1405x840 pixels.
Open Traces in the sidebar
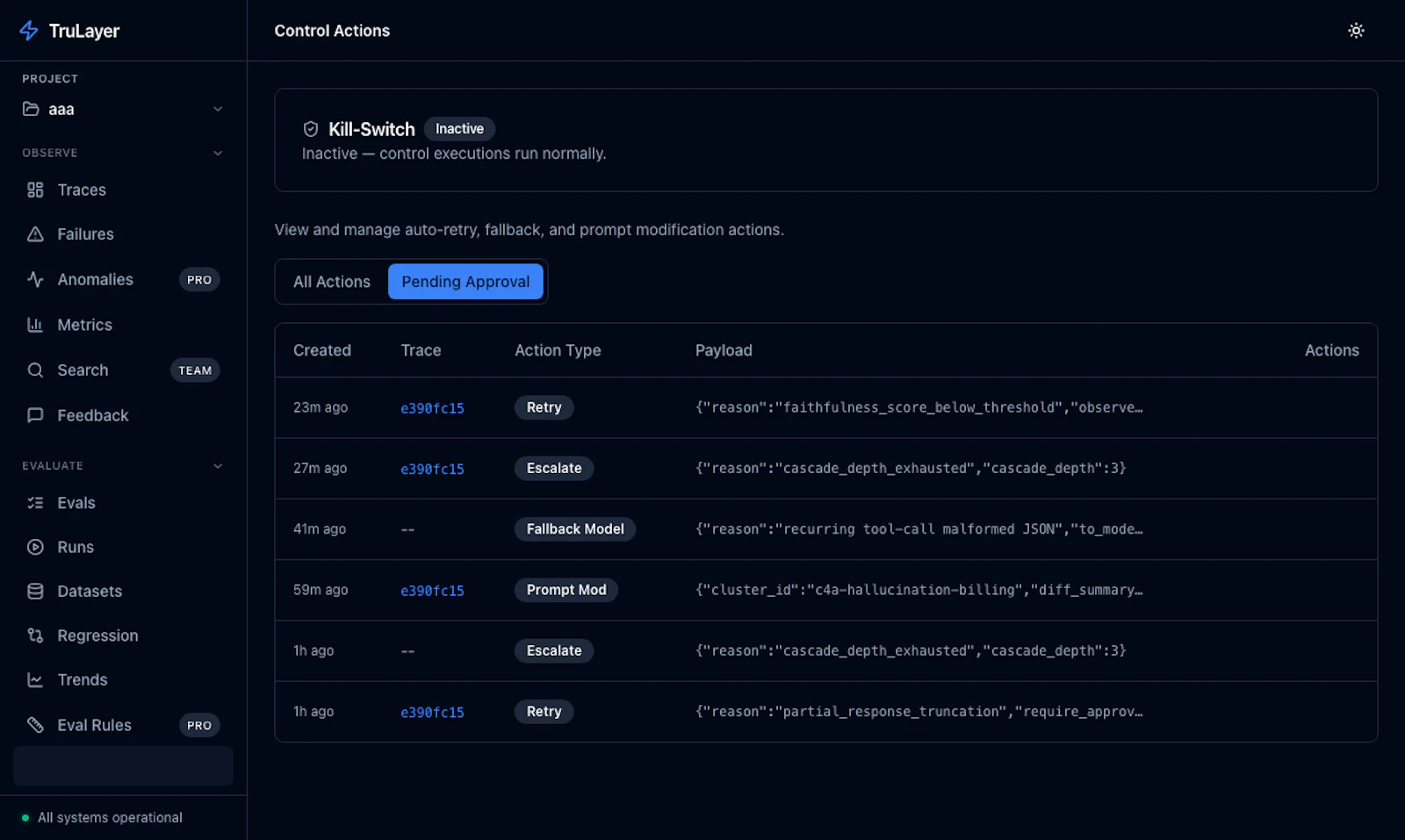(x=123, y=190)
